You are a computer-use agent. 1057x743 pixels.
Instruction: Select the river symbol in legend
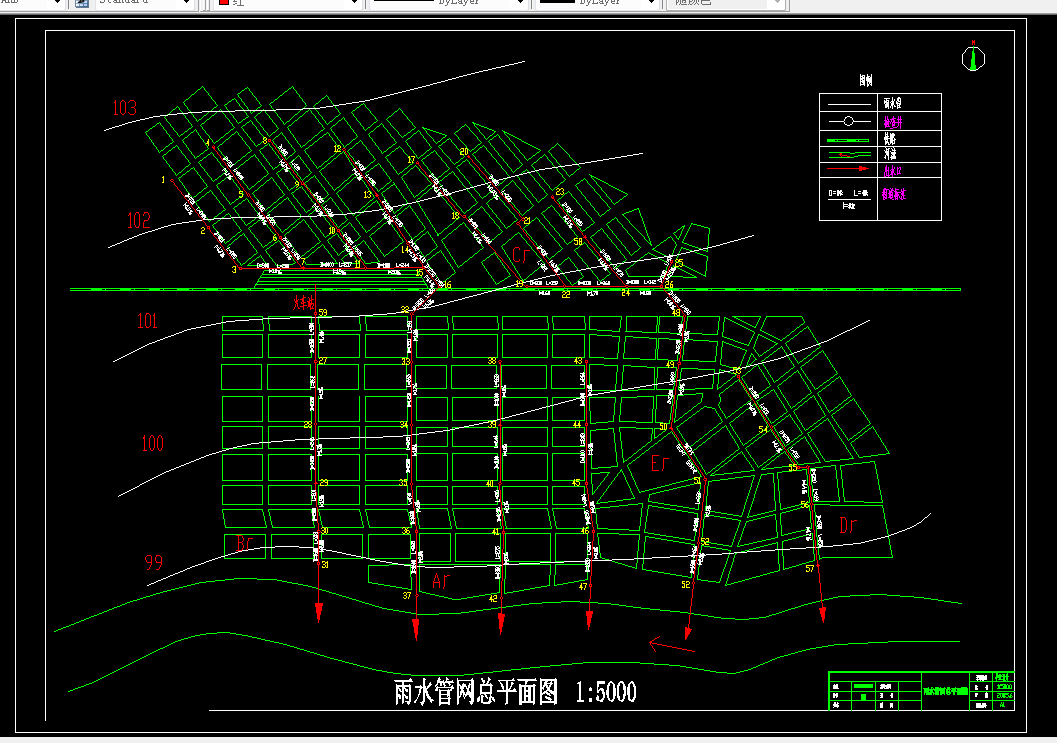coord(849,154)
